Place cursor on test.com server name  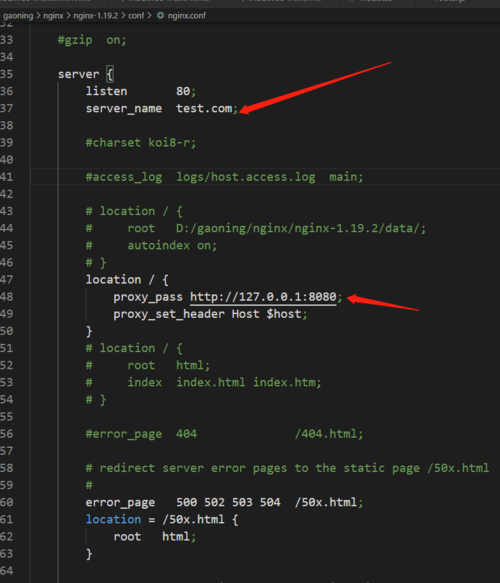tap(204, 109)
